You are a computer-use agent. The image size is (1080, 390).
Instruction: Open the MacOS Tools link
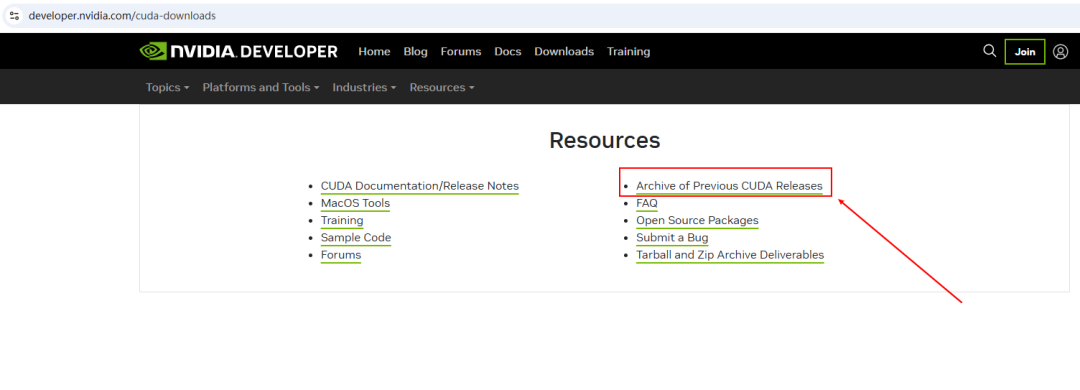(x=355, y=203)
